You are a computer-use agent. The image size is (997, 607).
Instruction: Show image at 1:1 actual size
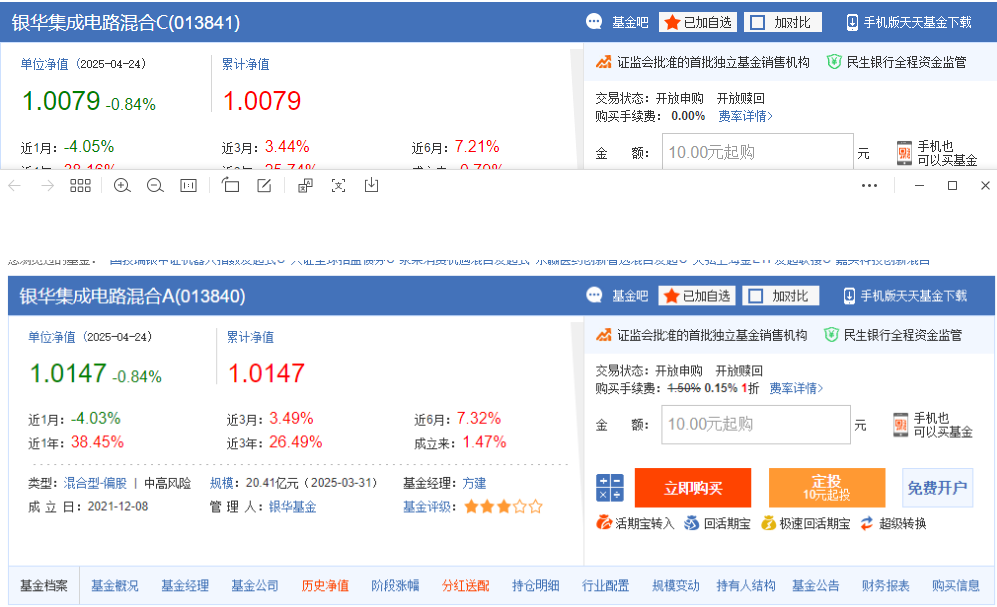(x=188, y=186)
